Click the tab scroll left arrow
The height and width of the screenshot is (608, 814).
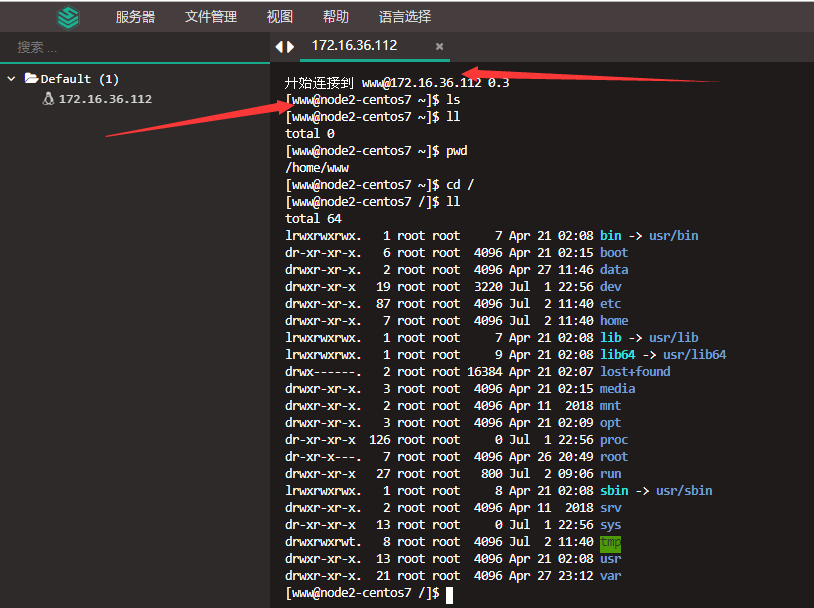click(x=279, y=46)
